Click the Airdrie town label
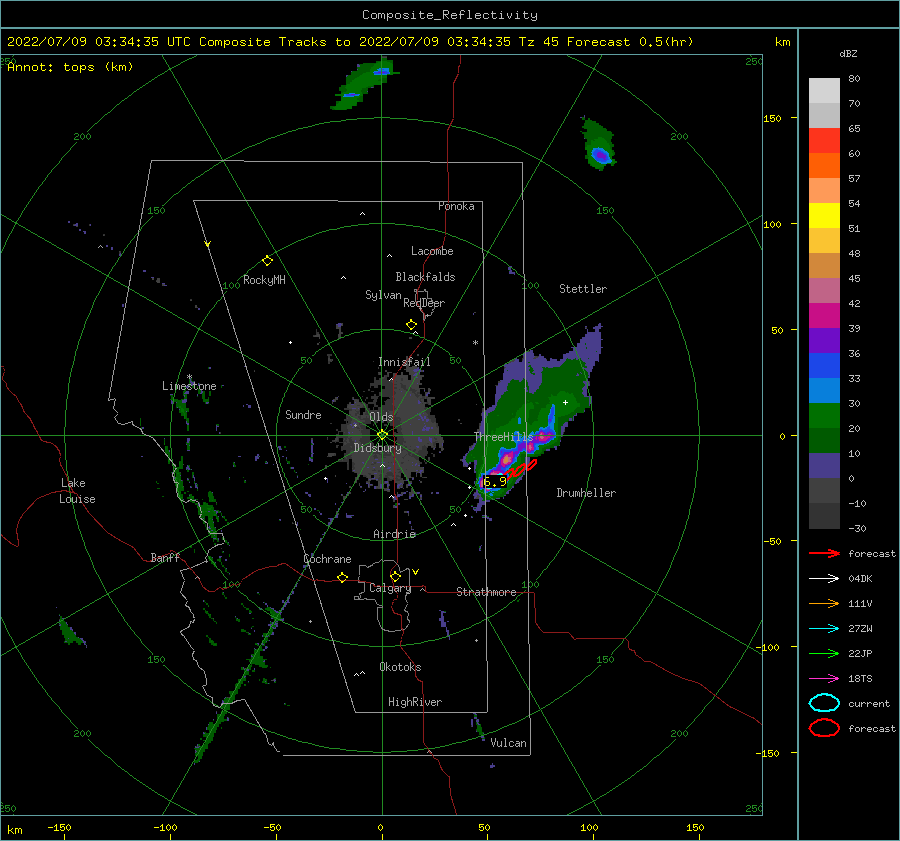The height and width of the screenshot is (841, 900). click(394, 534)
